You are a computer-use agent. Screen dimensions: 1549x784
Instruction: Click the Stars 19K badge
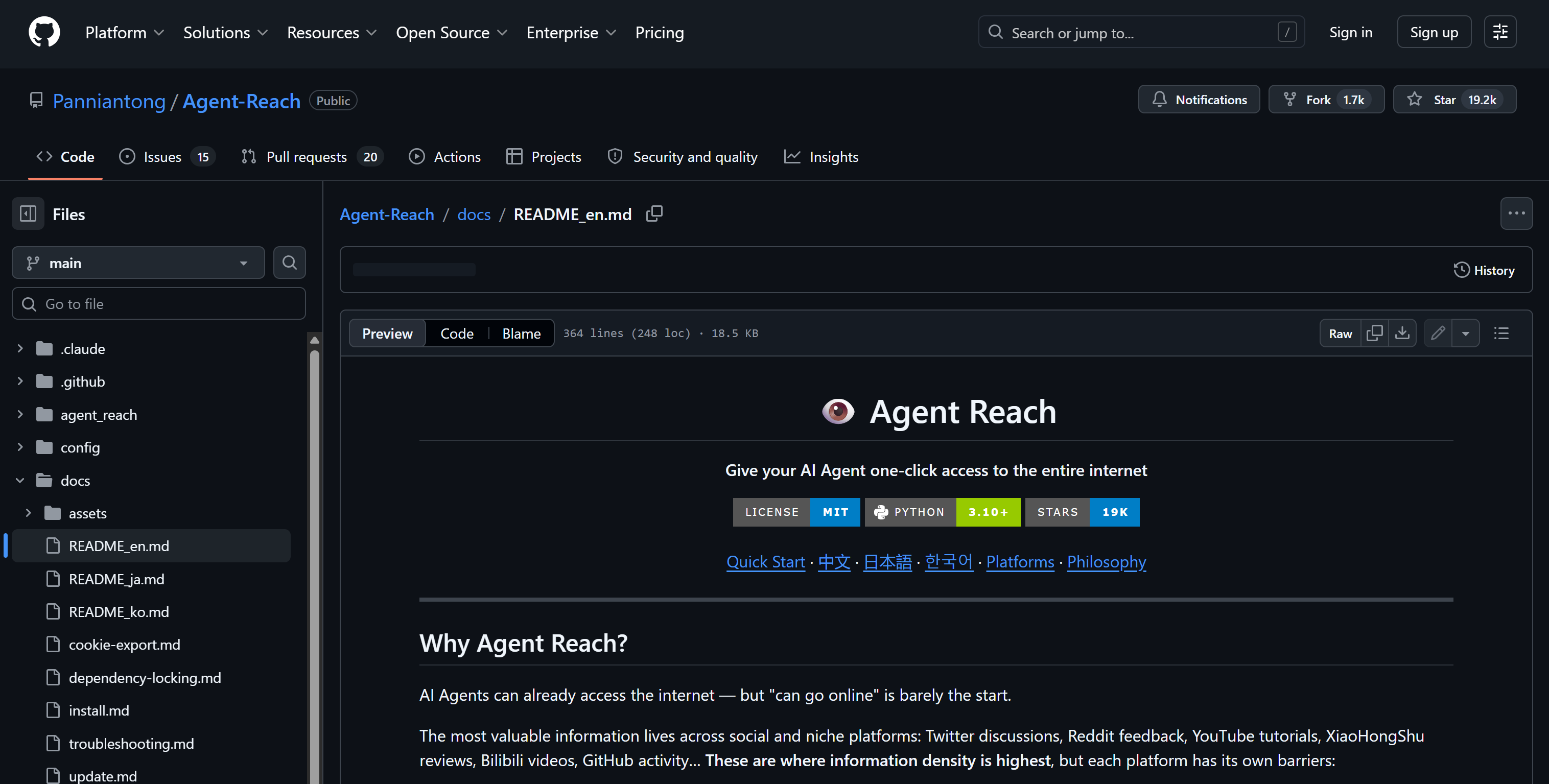(x=1082, y=512)
